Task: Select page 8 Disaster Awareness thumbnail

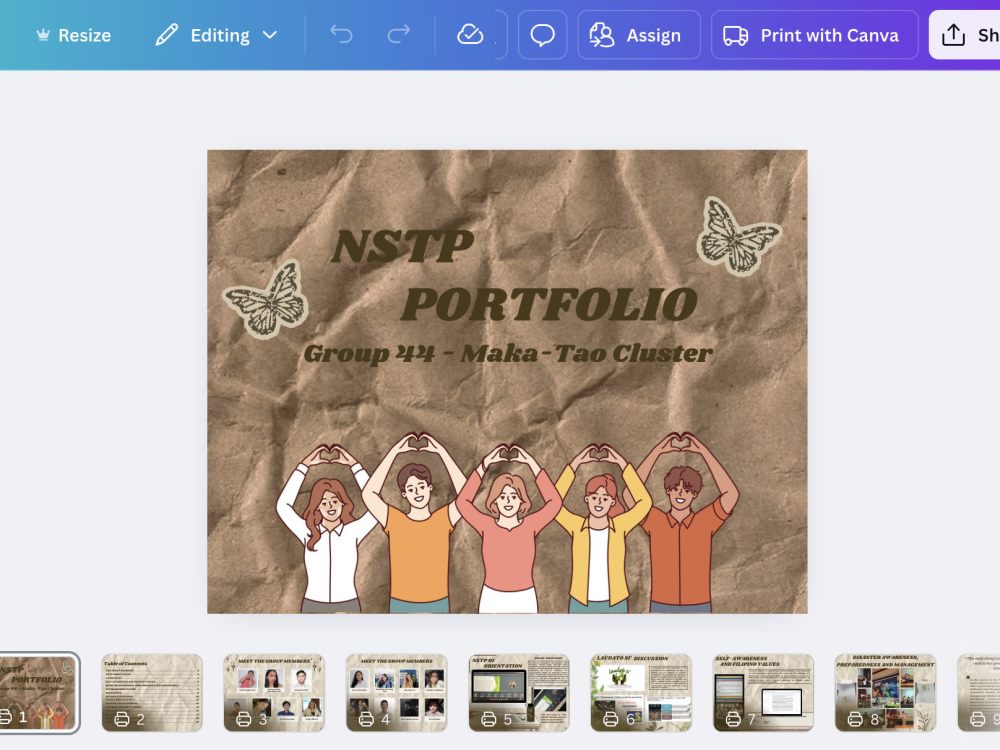Action: (886, 693)
